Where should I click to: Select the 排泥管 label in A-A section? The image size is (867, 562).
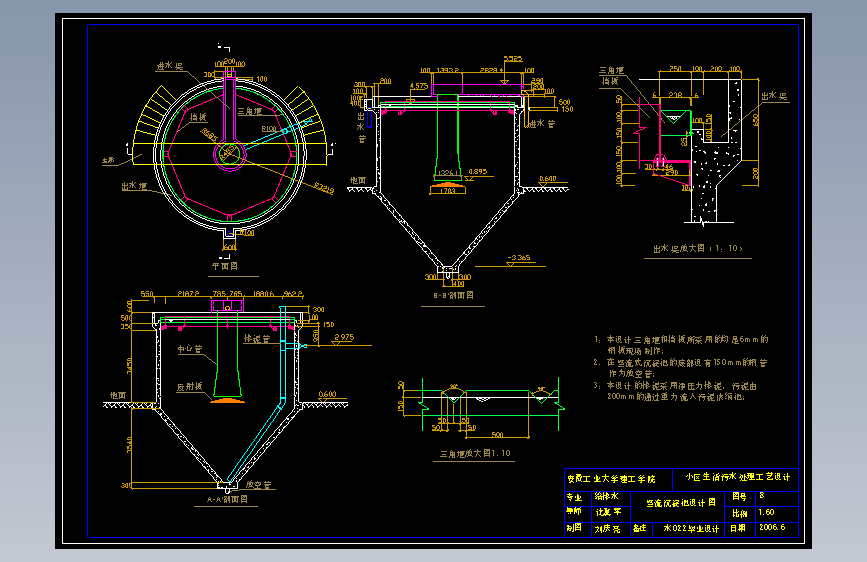(257, 339)
